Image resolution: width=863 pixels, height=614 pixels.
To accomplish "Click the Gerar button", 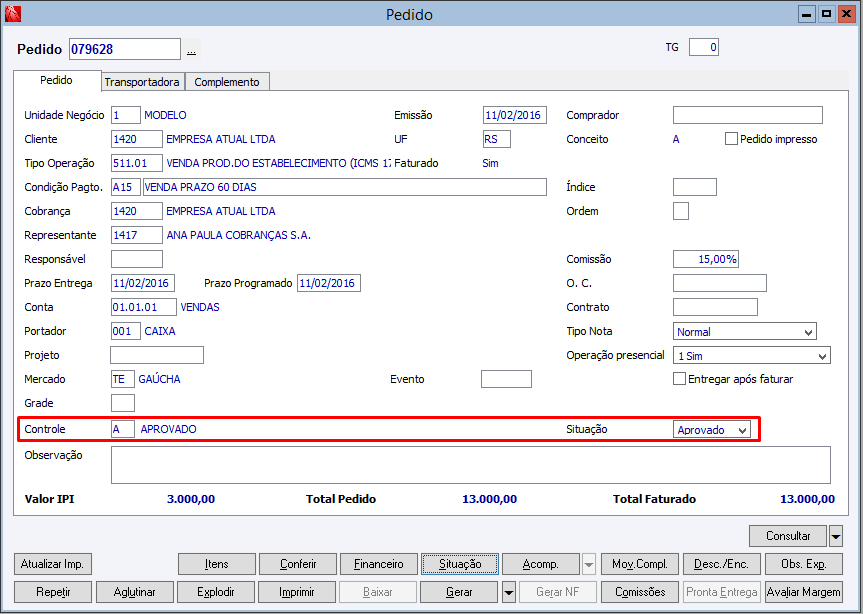I will 459,592.
